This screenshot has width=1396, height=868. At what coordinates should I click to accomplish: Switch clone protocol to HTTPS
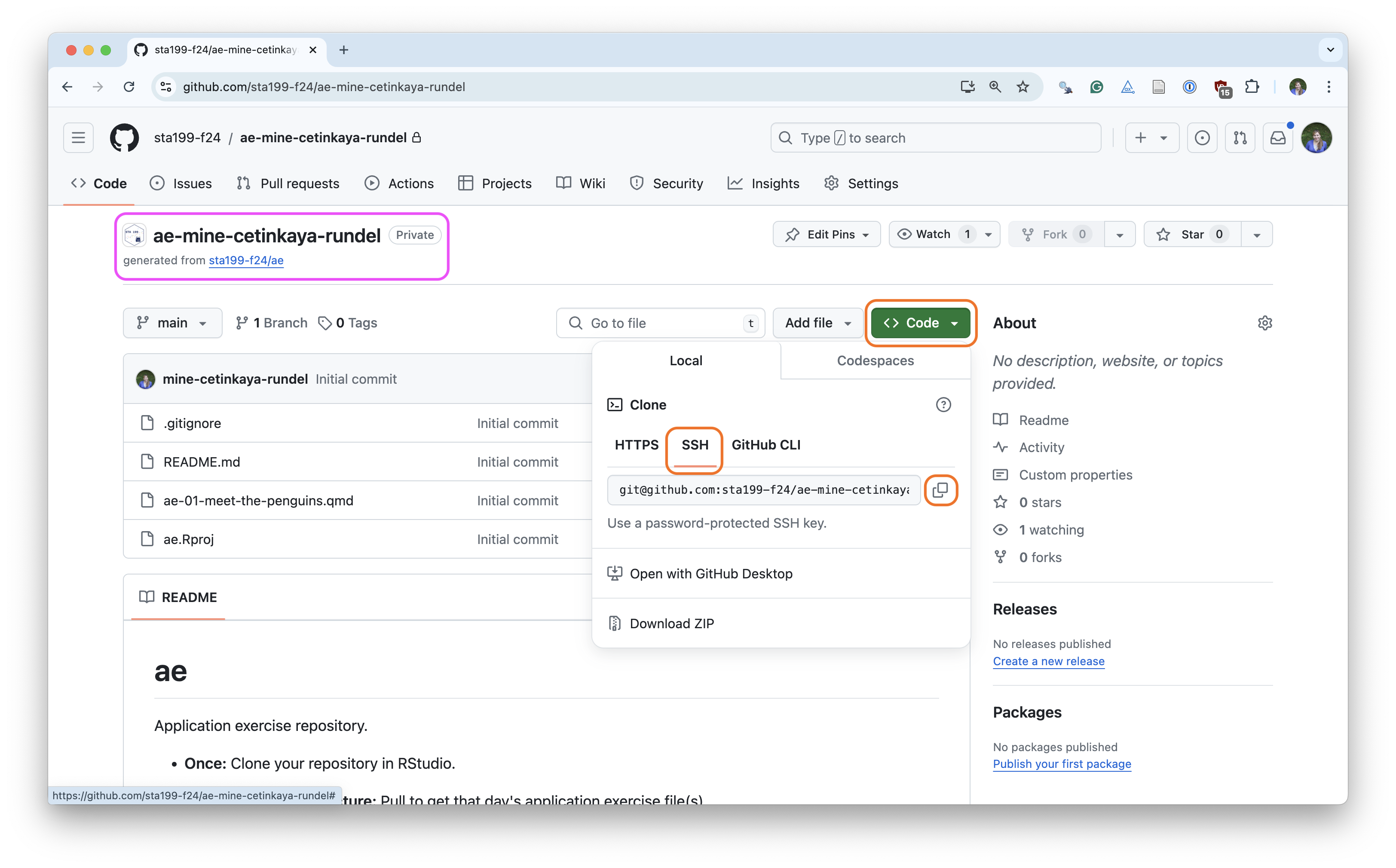click(x=636, y=445)
